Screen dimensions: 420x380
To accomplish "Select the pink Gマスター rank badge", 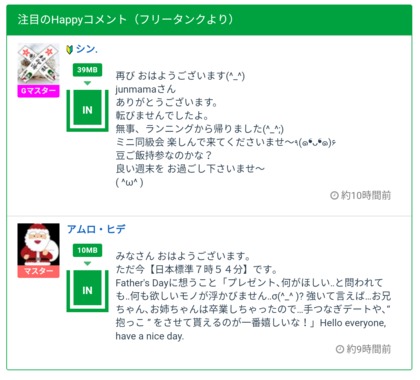I will point(38,91).
